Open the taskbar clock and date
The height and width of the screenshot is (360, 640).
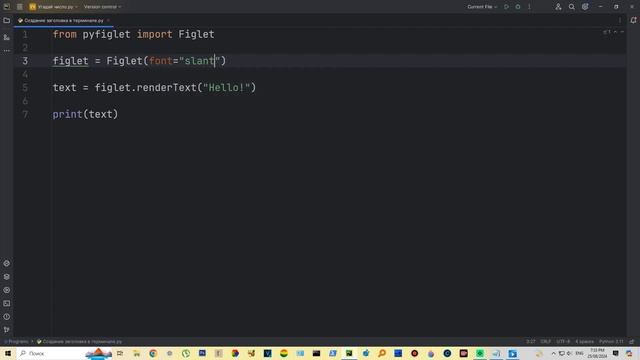pyautogui.click(x=598, y=353)
